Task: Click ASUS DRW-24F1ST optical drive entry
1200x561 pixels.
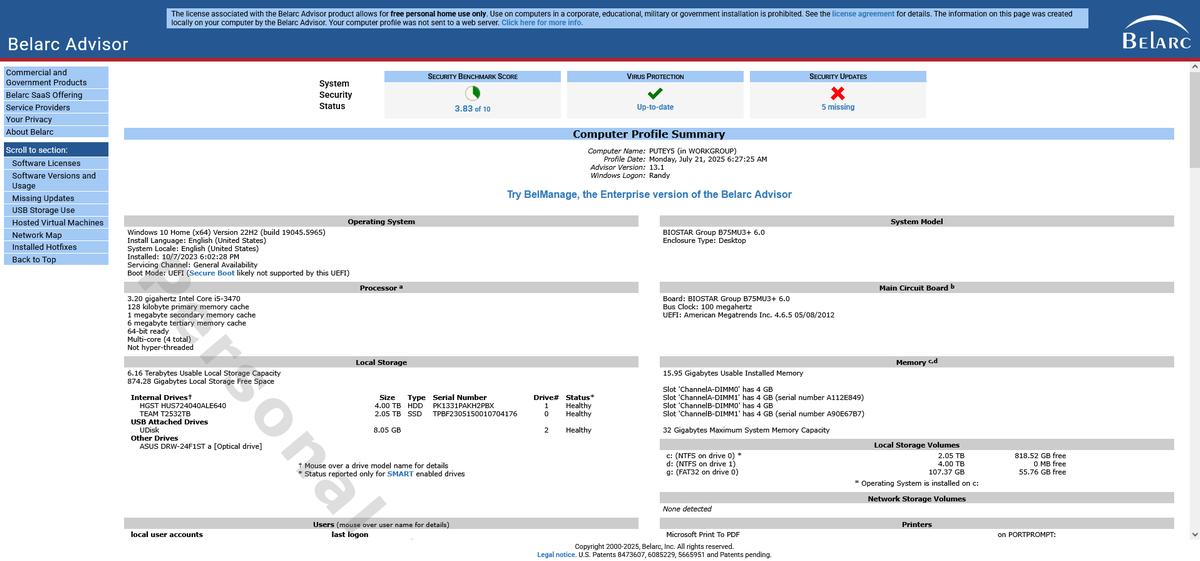Action: (200, 446)
